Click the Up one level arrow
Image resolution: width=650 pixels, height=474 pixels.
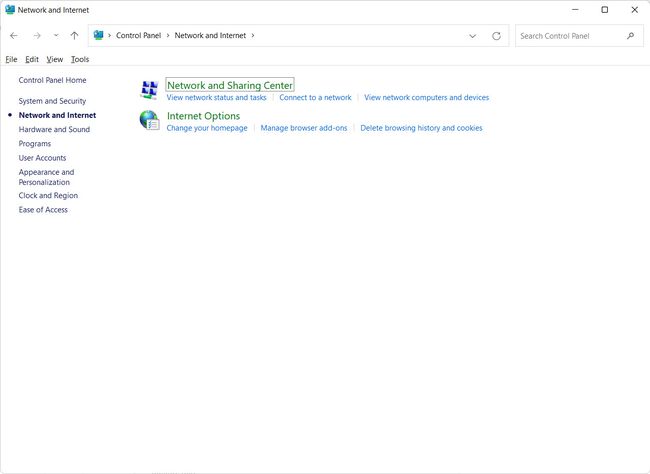[x=74, y=35]
